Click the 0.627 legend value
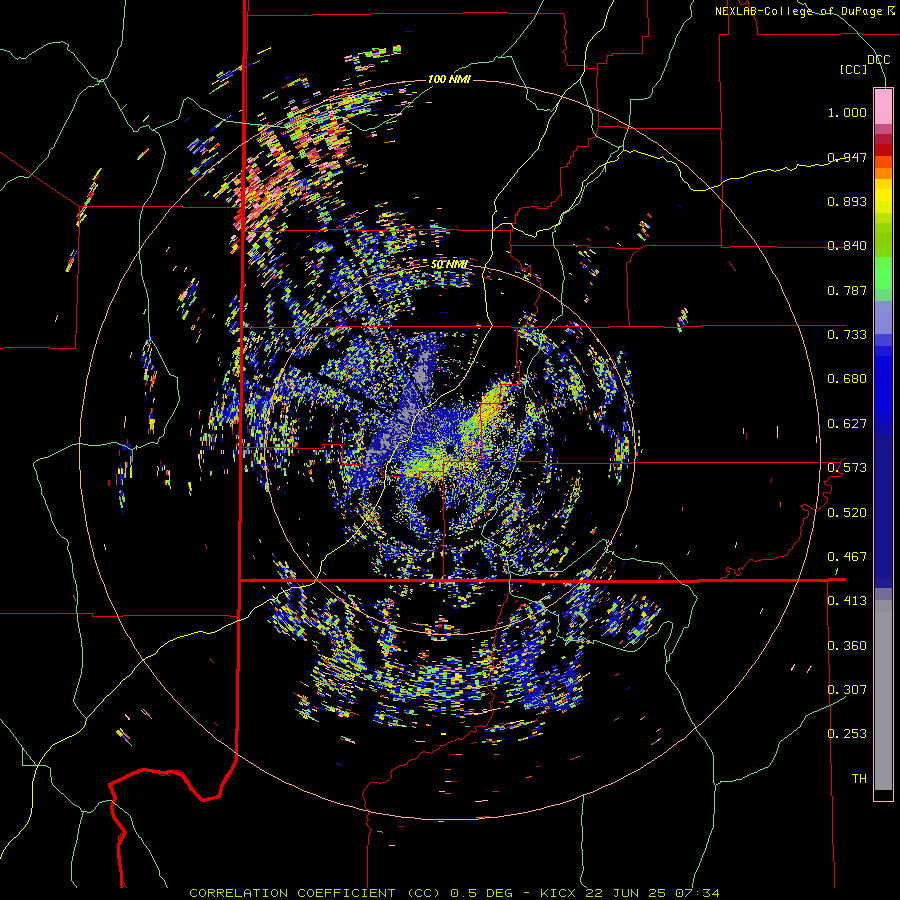 coord(847,423)
